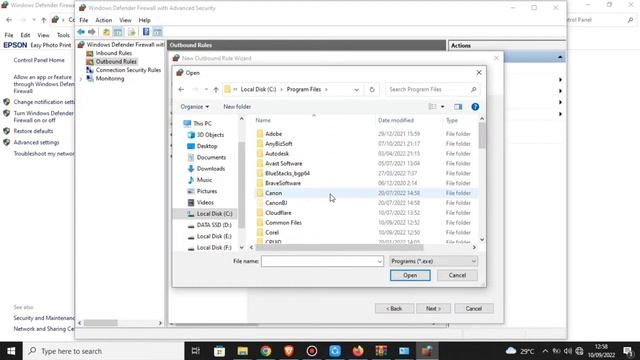This screenshot has height=360, width=640.
Task: Click New folder in Open dialog
Action: click(237, 107)
